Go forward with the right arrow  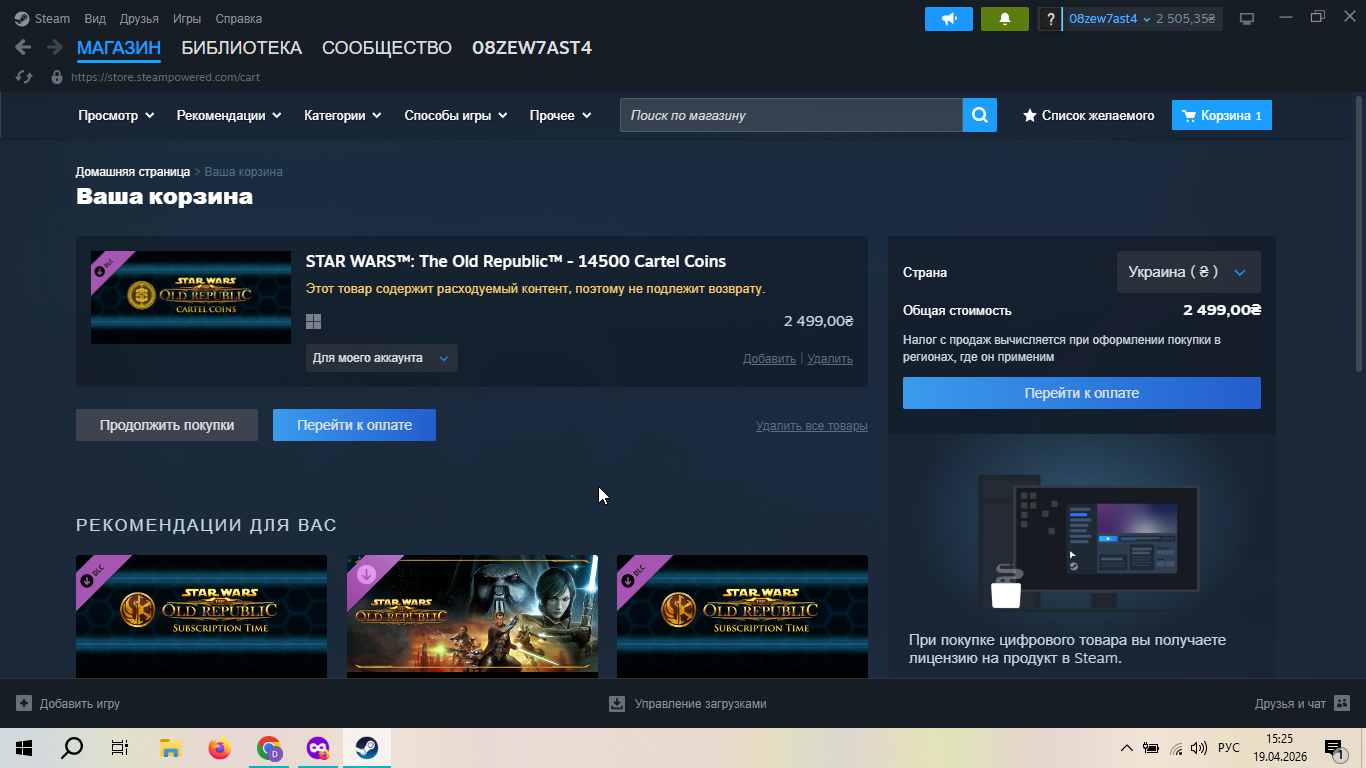[x=54, y=47]
